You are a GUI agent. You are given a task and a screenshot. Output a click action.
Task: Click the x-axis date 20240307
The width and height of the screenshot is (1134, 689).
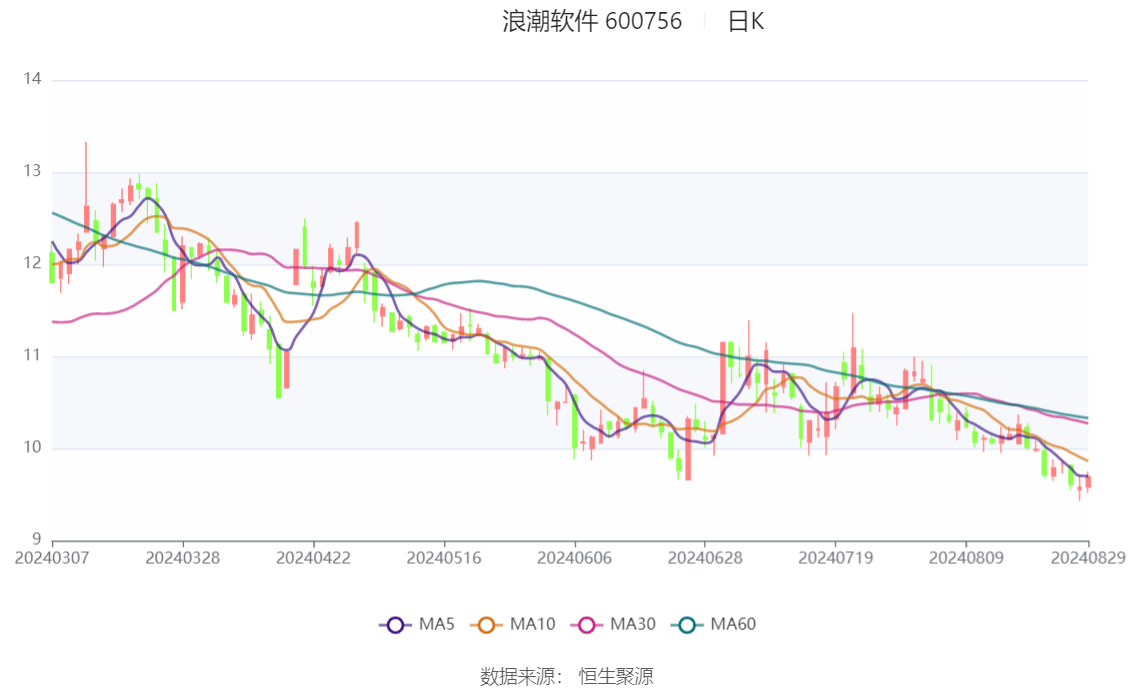(x=52, y=558)
